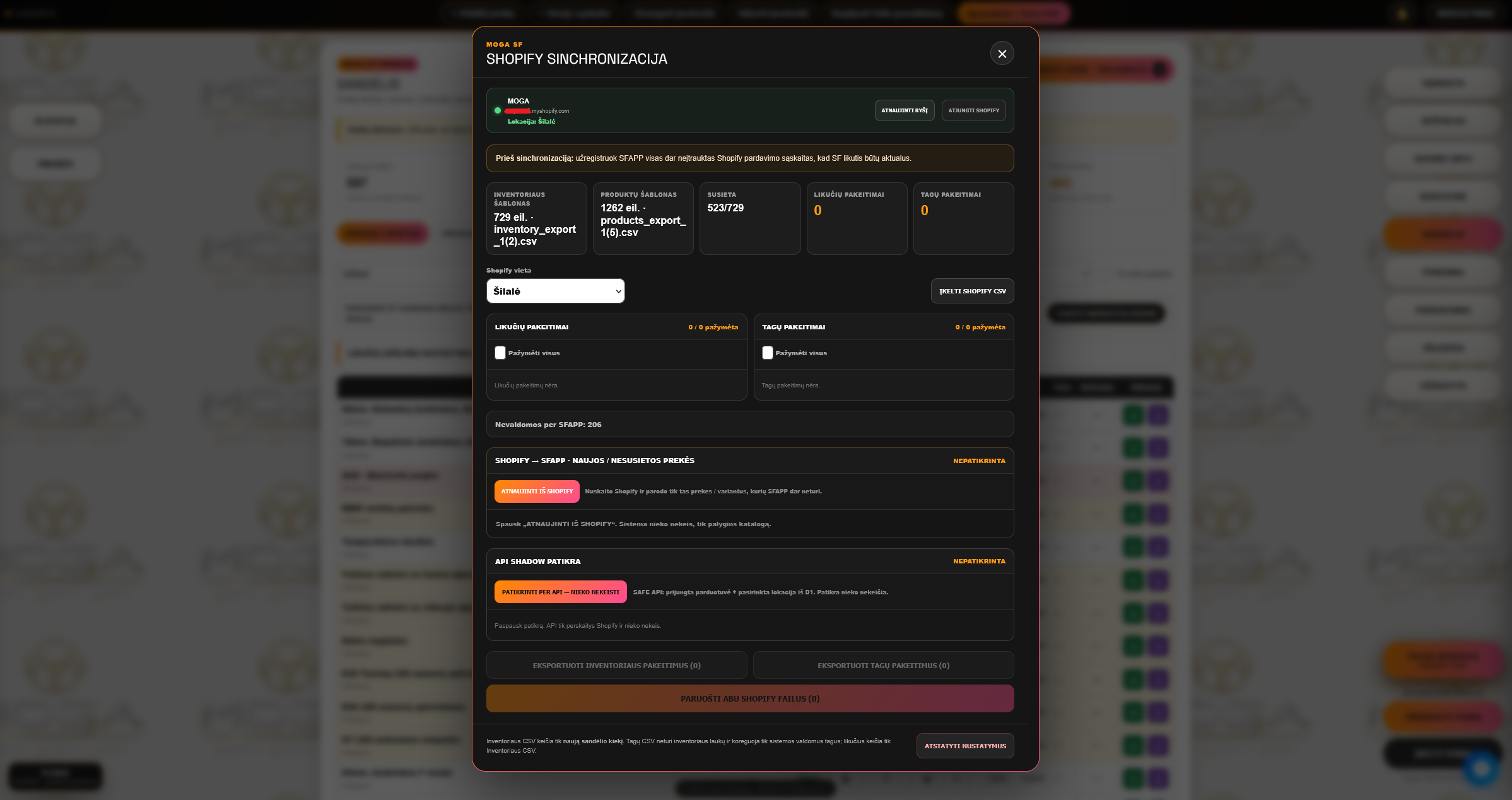
Task: Check Pažymėti visus under Tagų pakeitimai
Action: click(x=767, y=353)
